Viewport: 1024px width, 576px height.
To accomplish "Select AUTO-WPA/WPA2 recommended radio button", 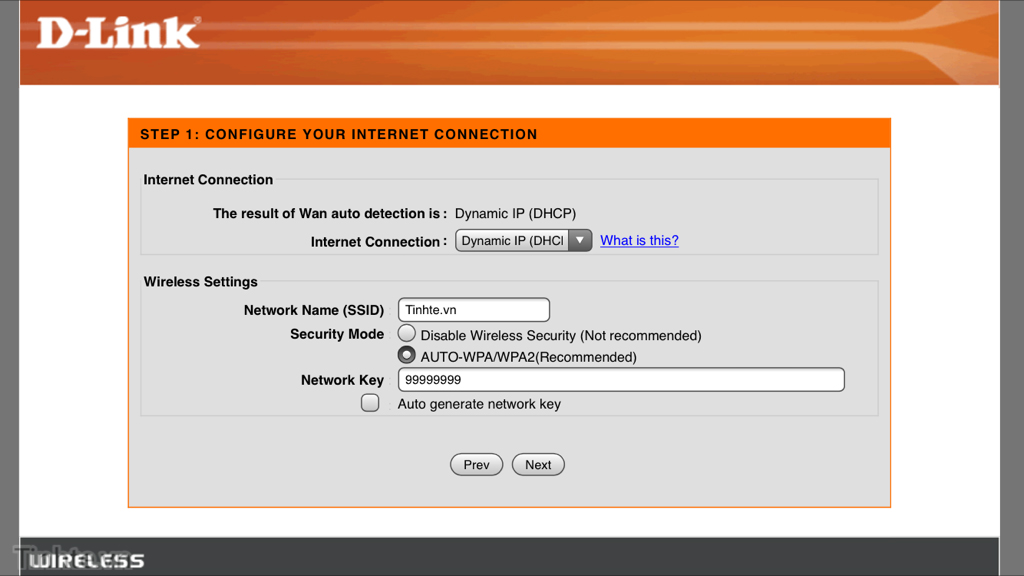I will (407, 355).
